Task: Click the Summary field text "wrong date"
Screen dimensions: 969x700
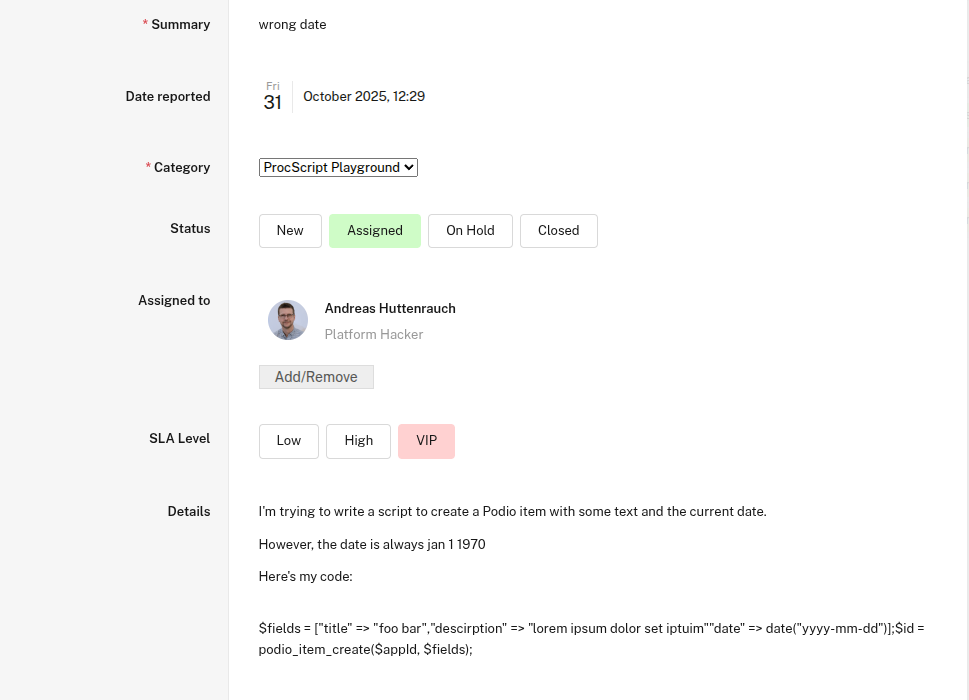Action: [292, 24]
